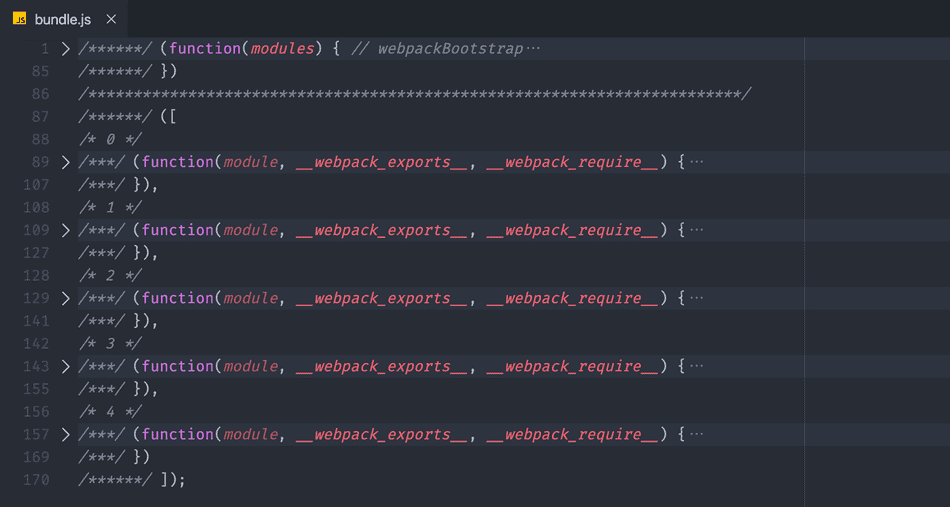Screen dimensions: 950x507
Task: Place cursor on the /* 0 */ comment
Action: pos(110,139)
